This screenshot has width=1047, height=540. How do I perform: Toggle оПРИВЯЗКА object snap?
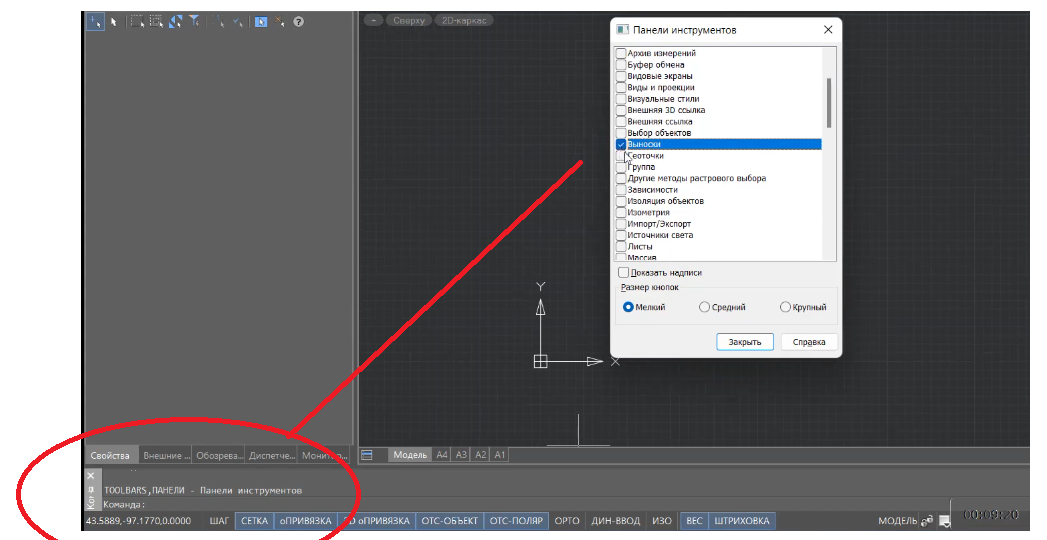pyautogui.click(x=305, y=521)
